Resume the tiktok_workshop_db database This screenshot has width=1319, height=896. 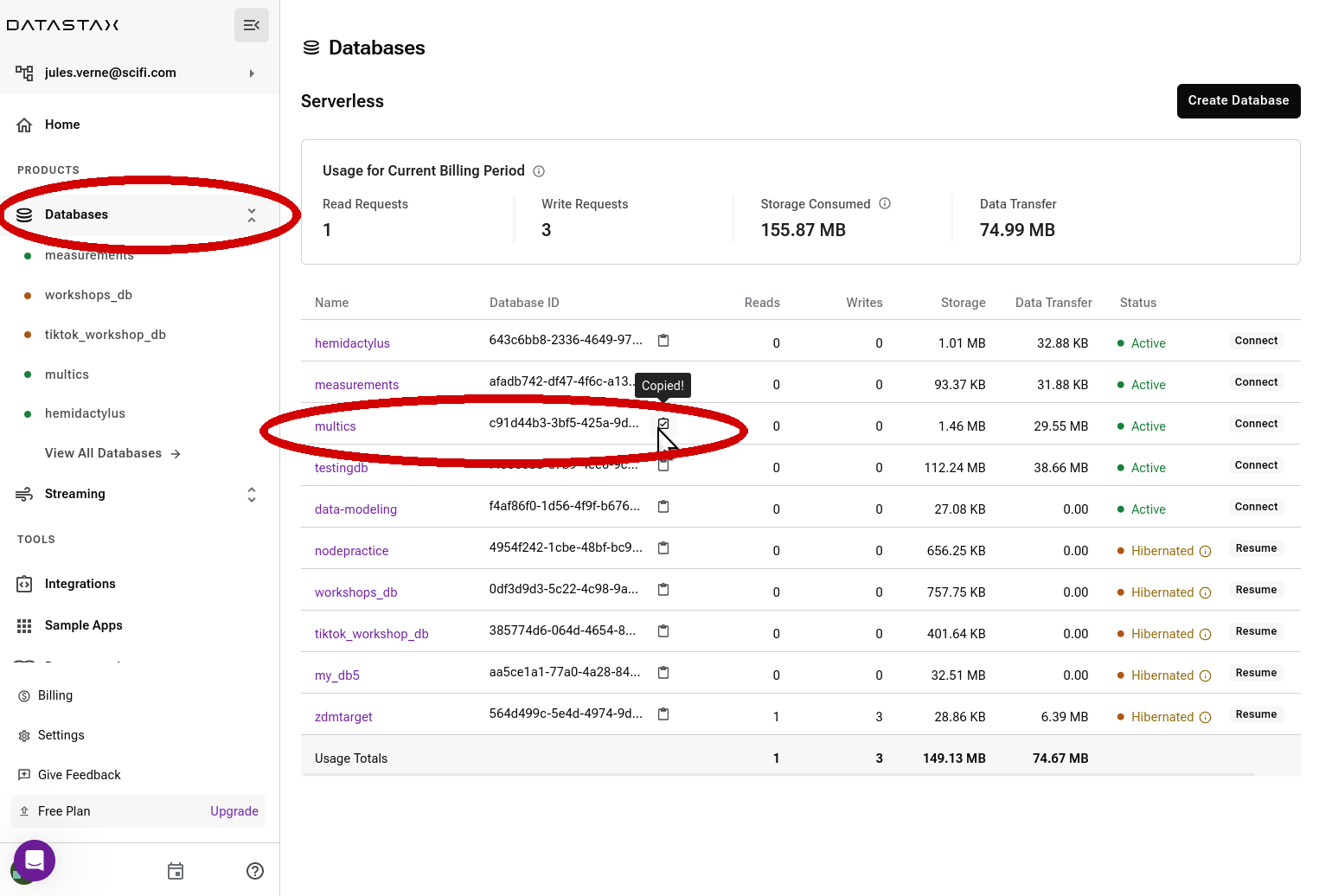coord(1256,631)
